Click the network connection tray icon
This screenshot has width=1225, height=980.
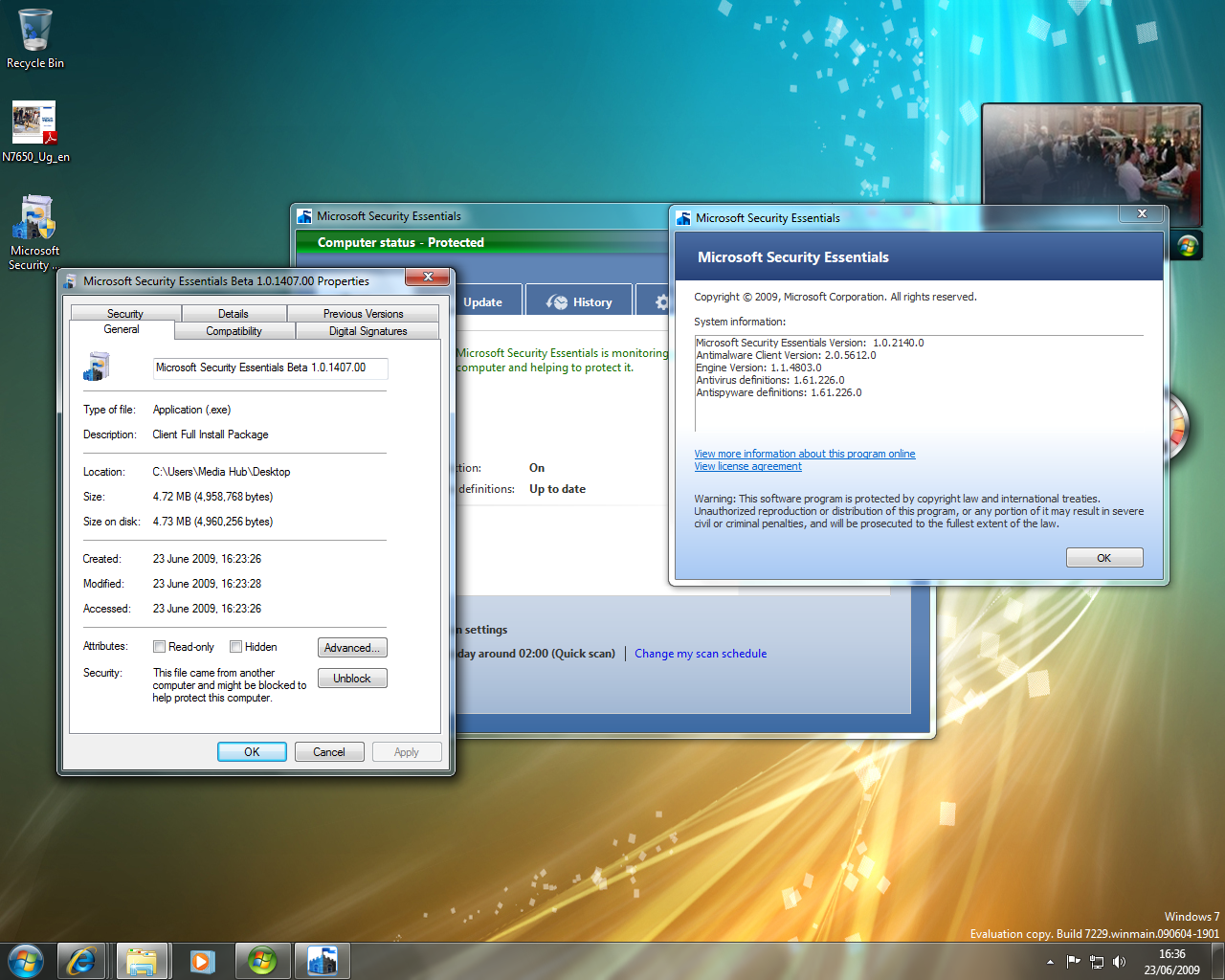coord(1097,962)
